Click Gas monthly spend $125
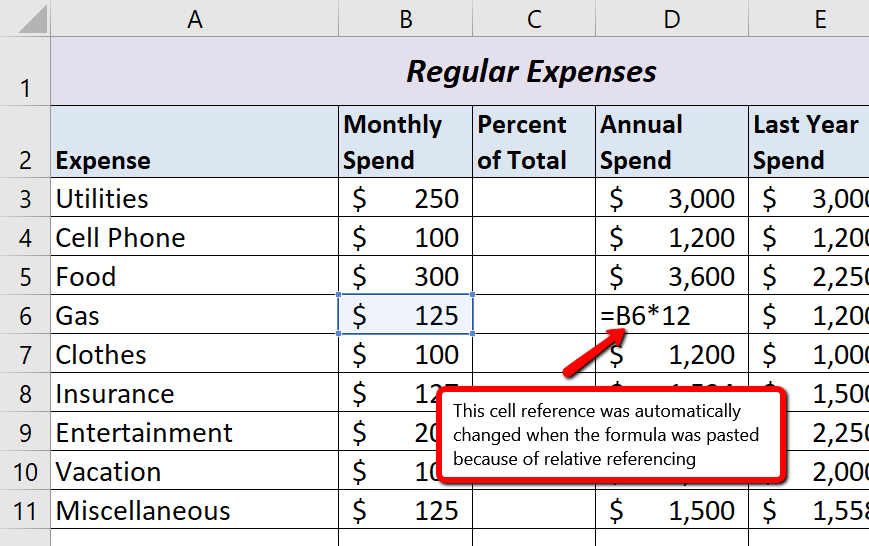869x546 pixels. coord(406,315)
